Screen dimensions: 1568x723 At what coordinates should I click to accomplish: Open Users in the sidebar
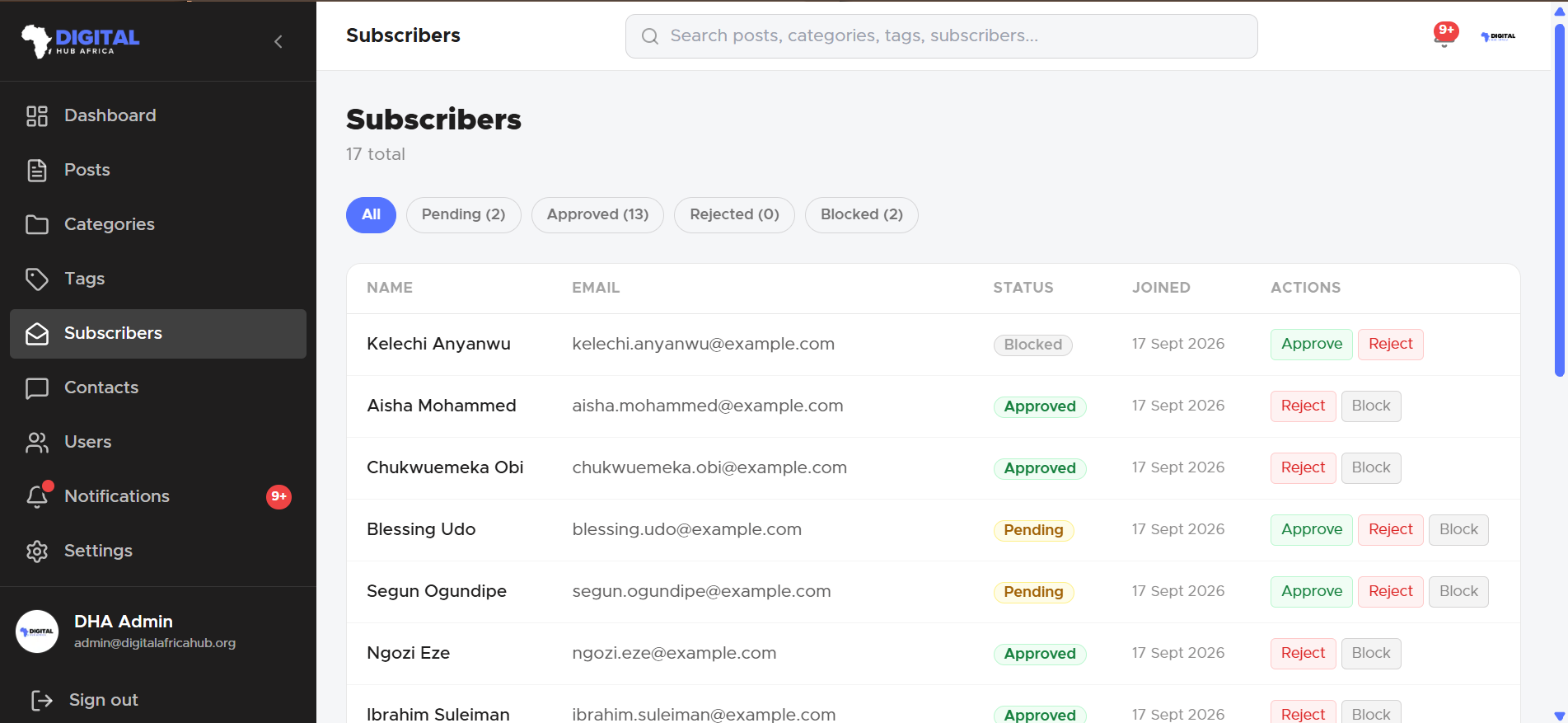pos(158,442)
